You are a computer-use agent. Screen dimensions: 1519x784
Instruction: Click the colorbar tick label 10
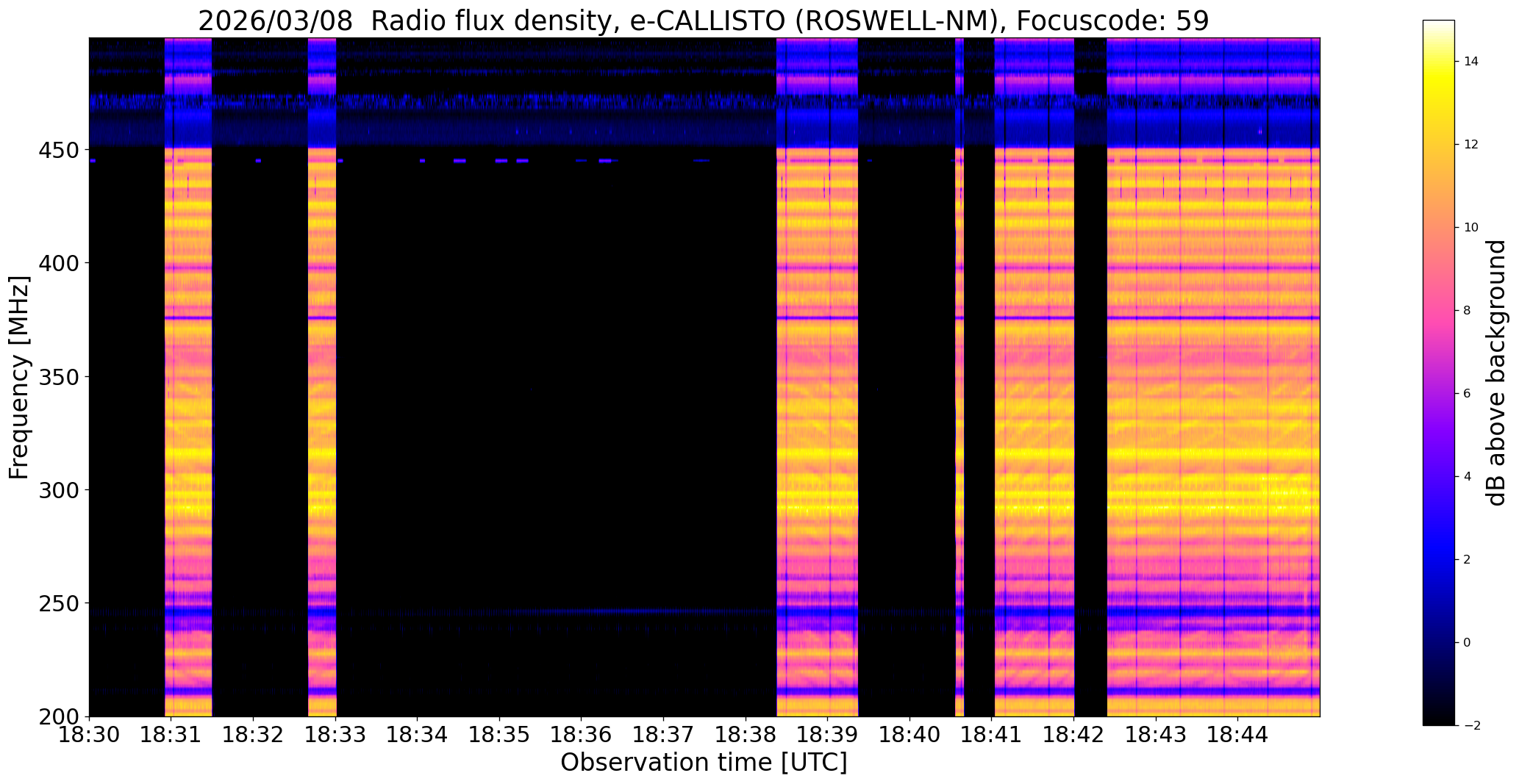coord(1471,227)
